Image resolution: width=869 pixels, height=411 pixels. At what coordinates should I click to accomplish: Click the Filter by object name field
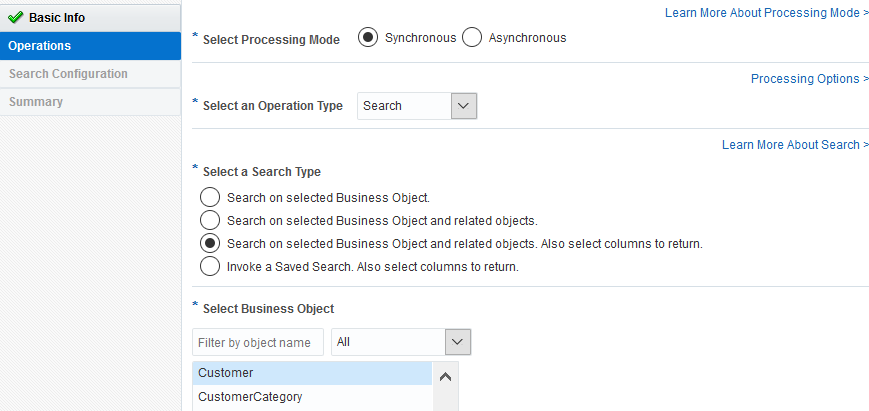258,342
